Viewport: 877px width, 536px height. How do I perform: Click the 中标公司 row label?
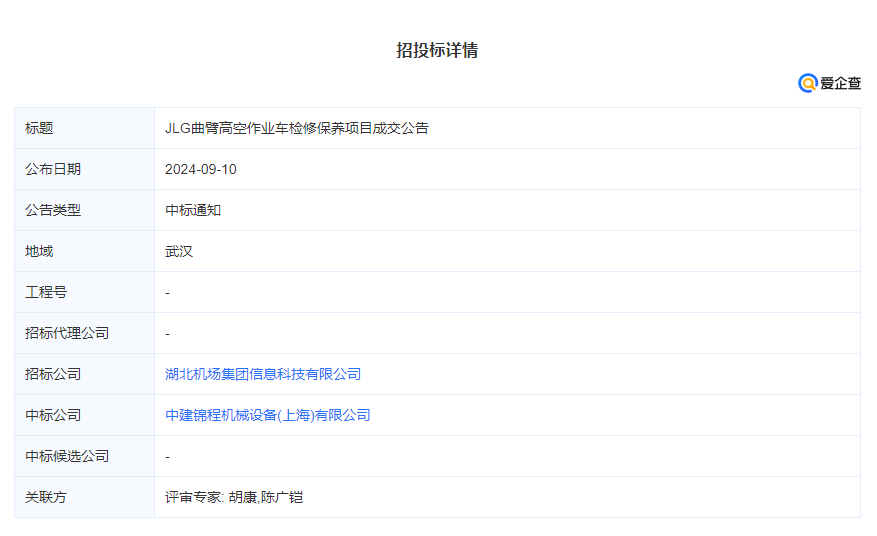tap(53, 415)
